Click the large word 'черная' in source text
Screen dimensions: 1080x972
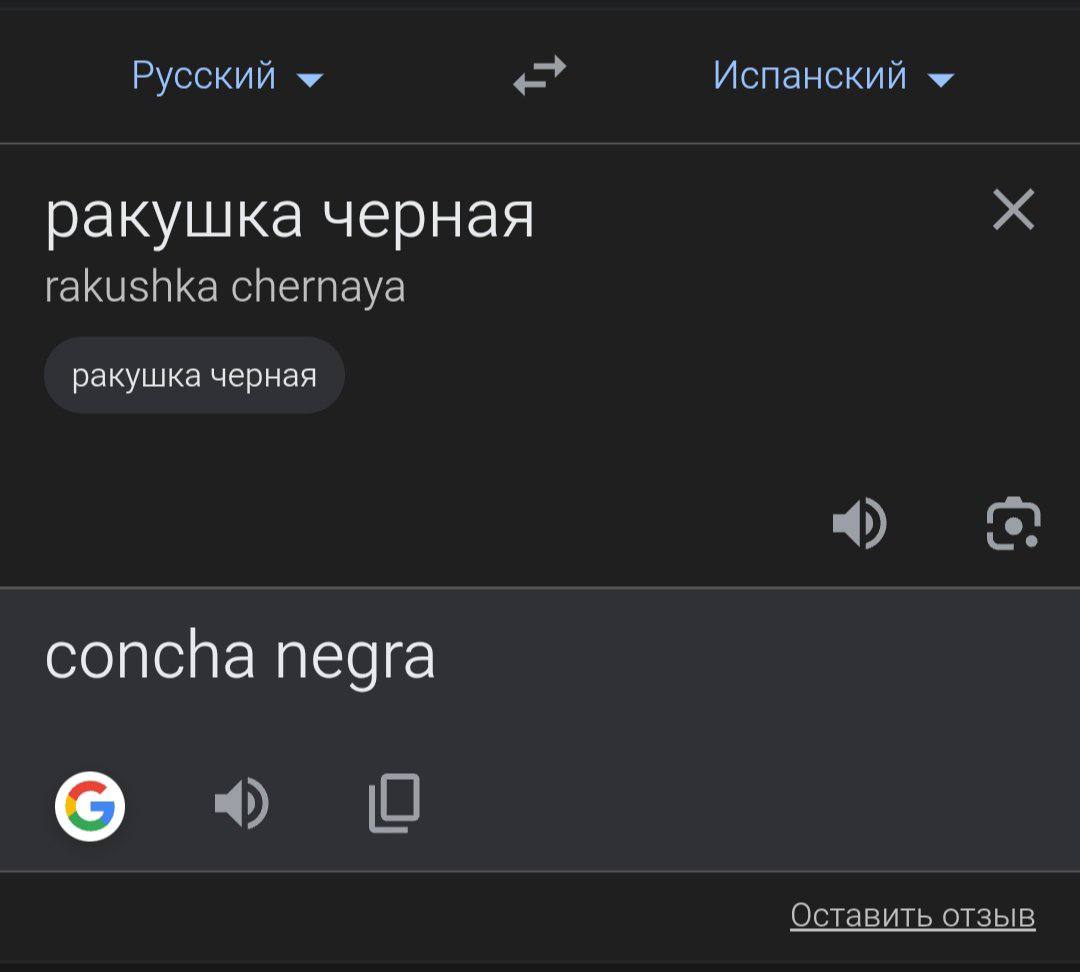pyautogui.click(x=429, y=216)
